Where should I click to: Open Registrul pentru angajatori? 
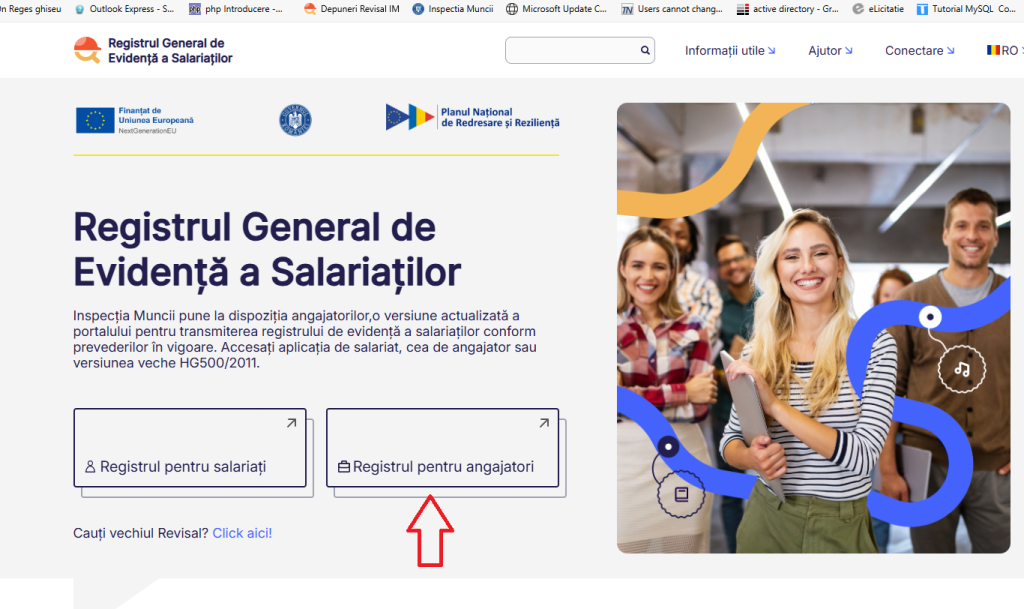[x=442, y=448]
